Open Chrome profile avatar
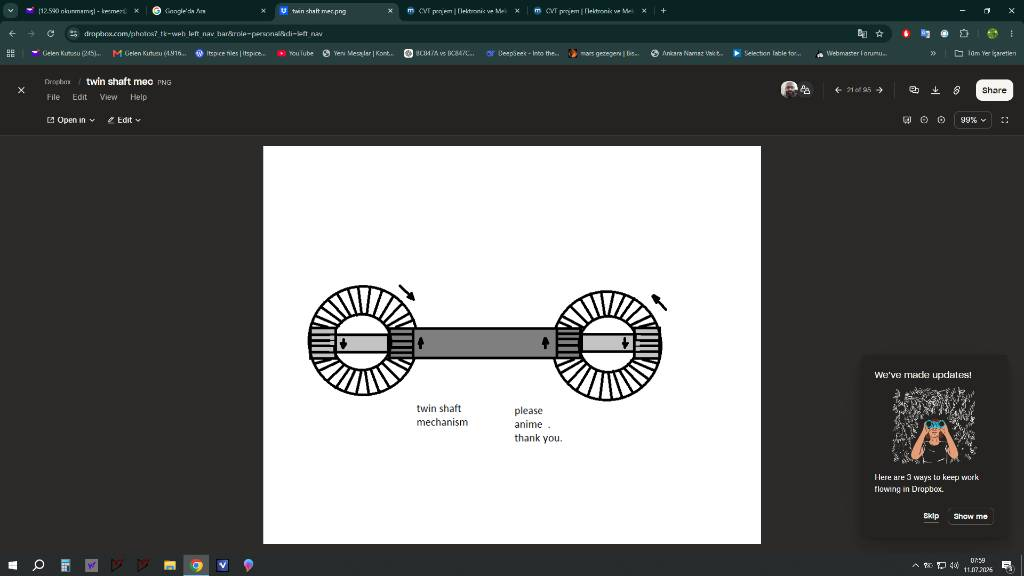The image size is (1024, 576). coord(992,33)
